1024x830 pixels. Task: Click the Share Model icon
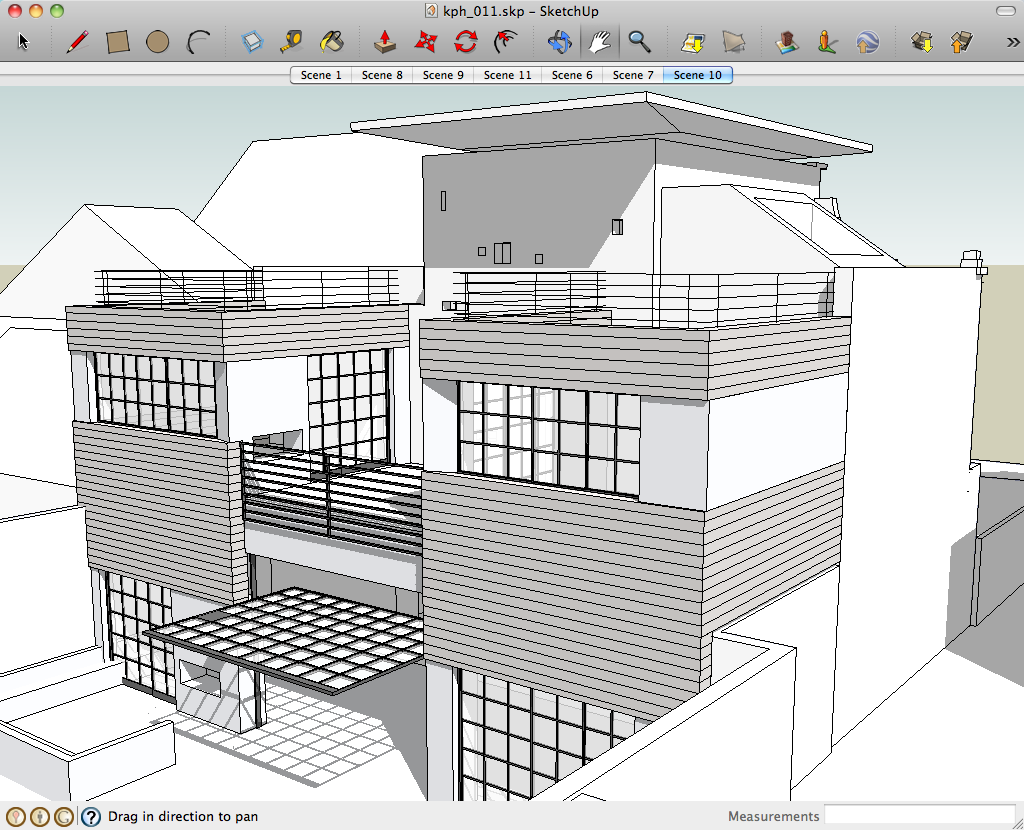pyautogui.click(x=961, y=42)
